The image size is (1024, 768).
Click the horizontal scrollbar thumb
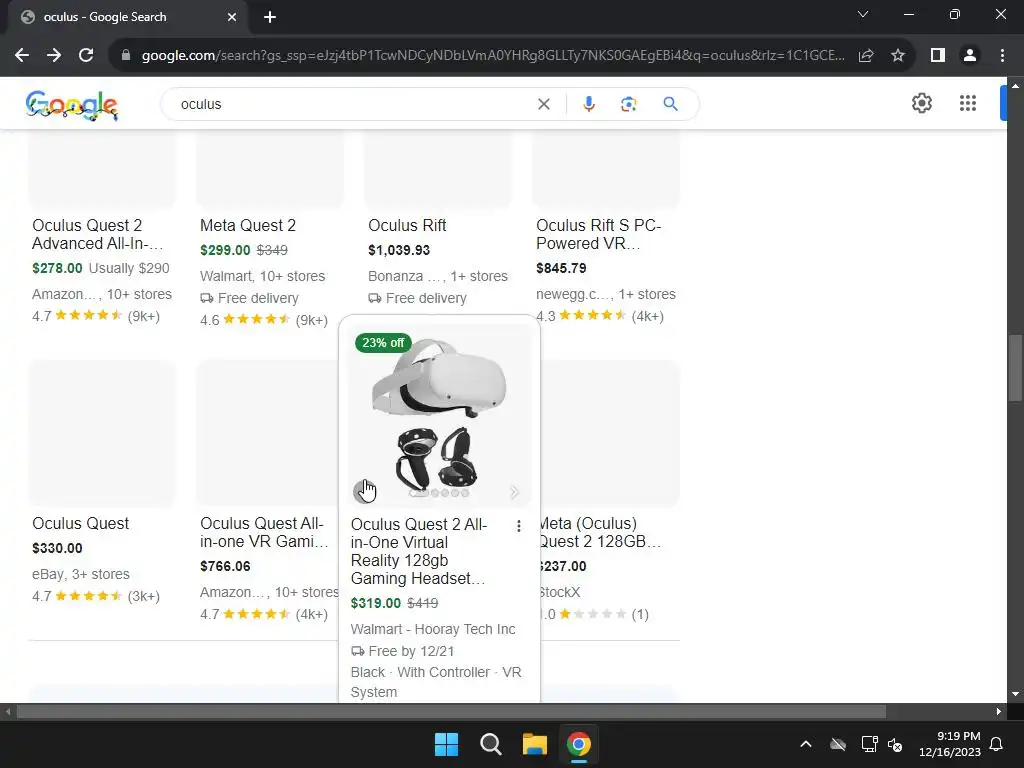[x=451, y=711]
